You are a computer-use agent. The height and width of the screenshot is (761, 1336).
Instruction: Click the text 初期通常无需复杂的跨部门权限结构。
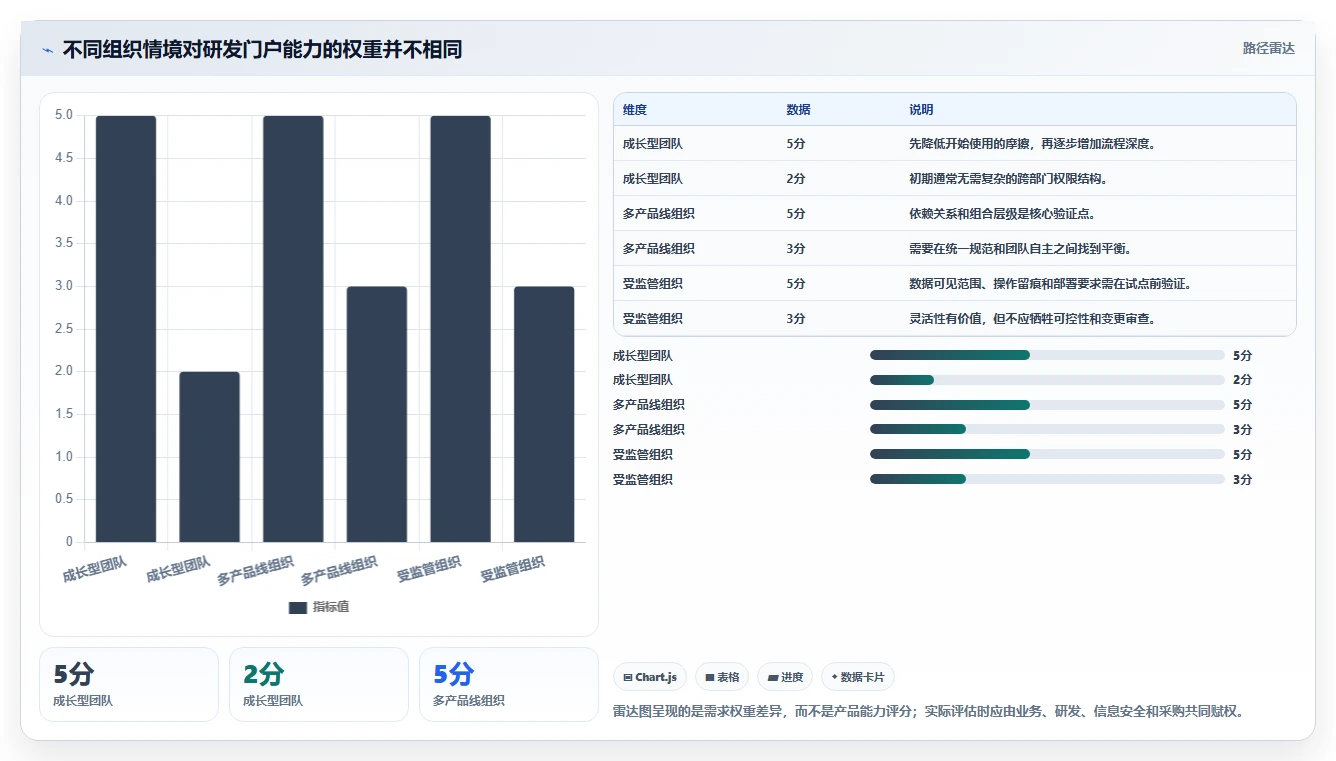pyautogui.click(x=1008, y=179)
